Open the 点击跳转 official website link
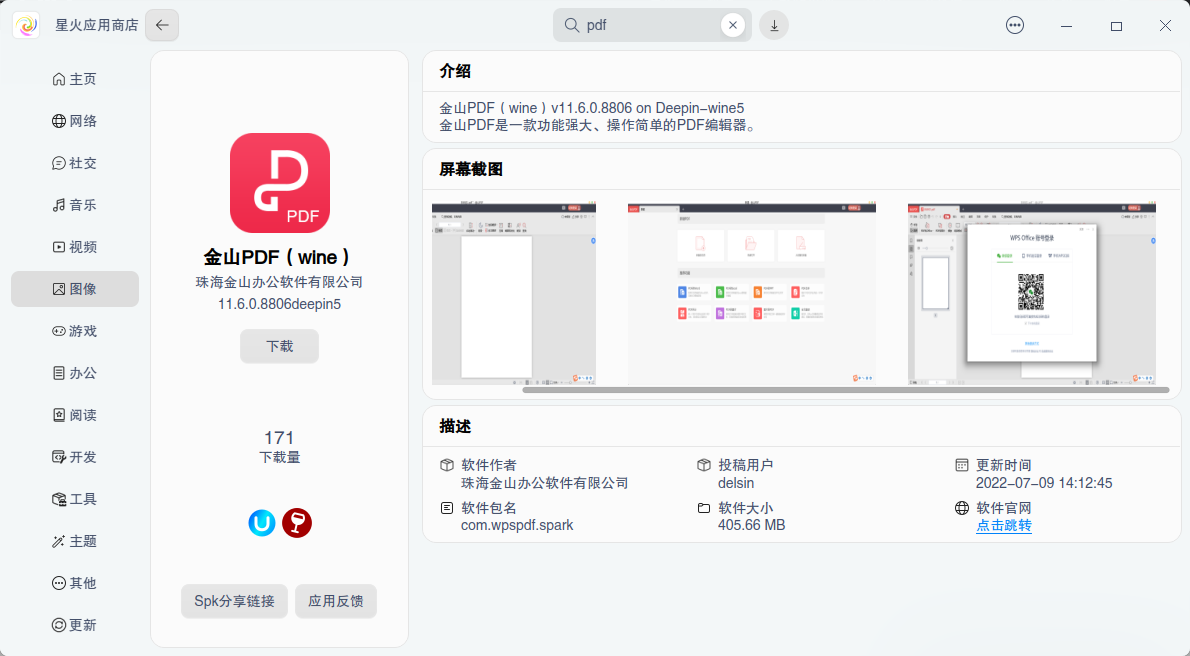The height and width of the screenshot is (656, 1190). tap(1004, 524)
